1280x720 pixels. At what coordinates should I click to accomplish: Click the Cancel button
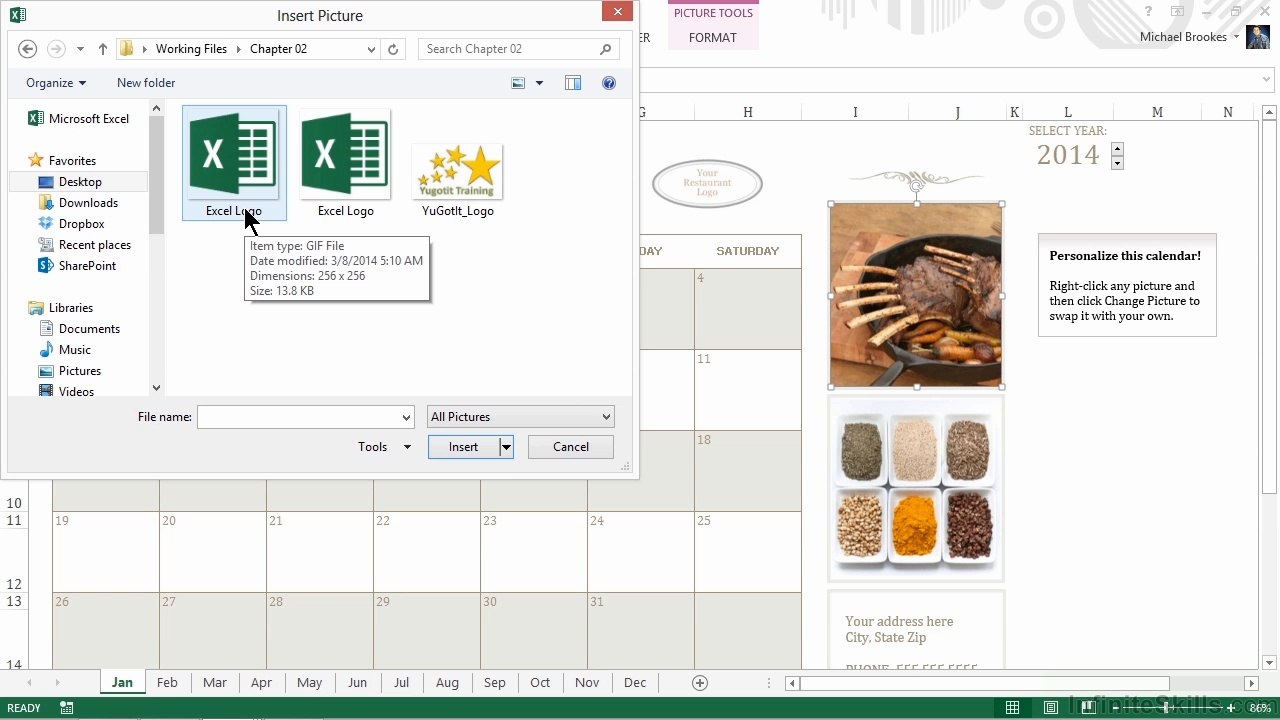pos(571,447)
